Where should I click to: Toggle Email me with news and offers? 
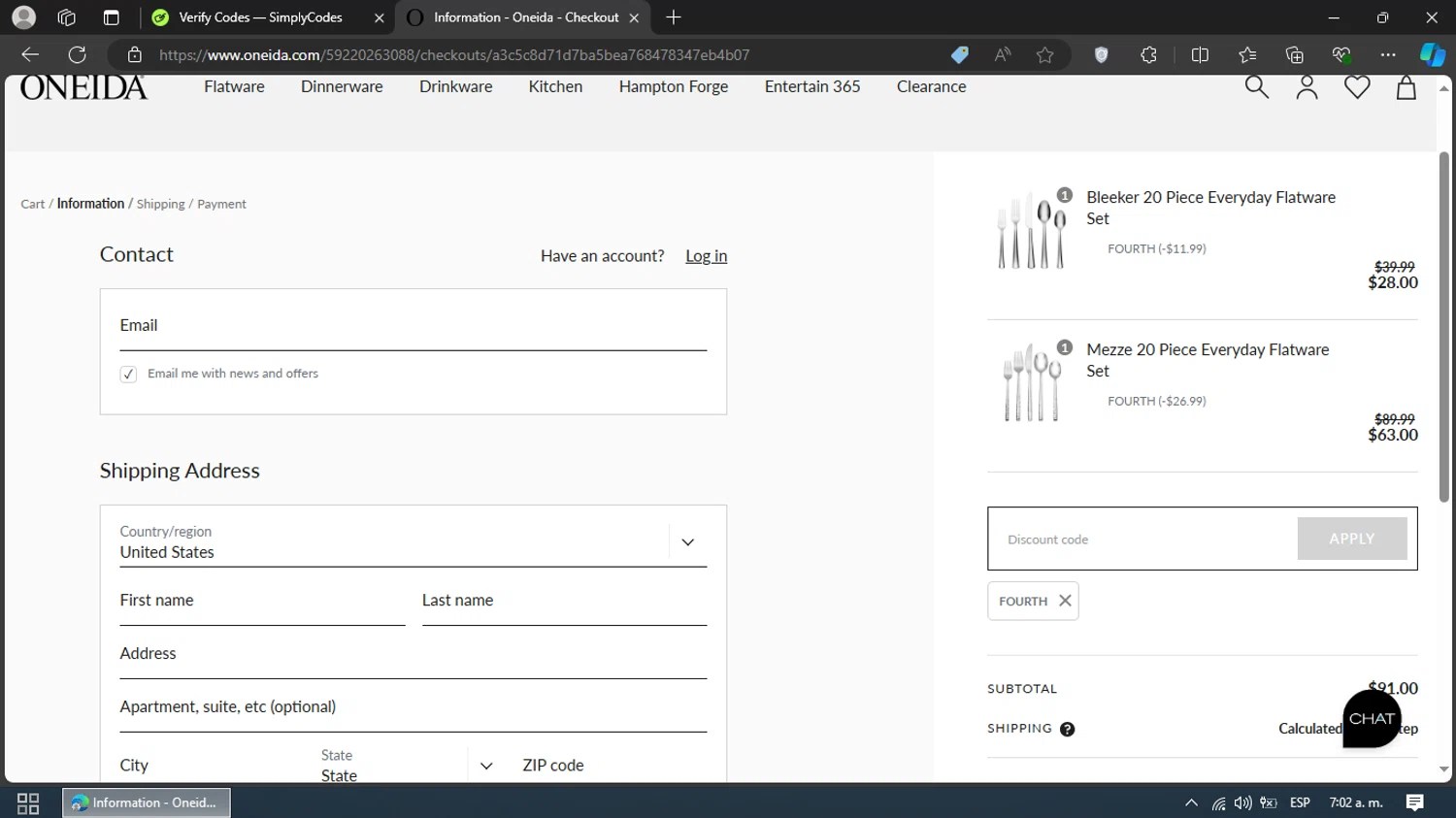click(x=128, y=375)
